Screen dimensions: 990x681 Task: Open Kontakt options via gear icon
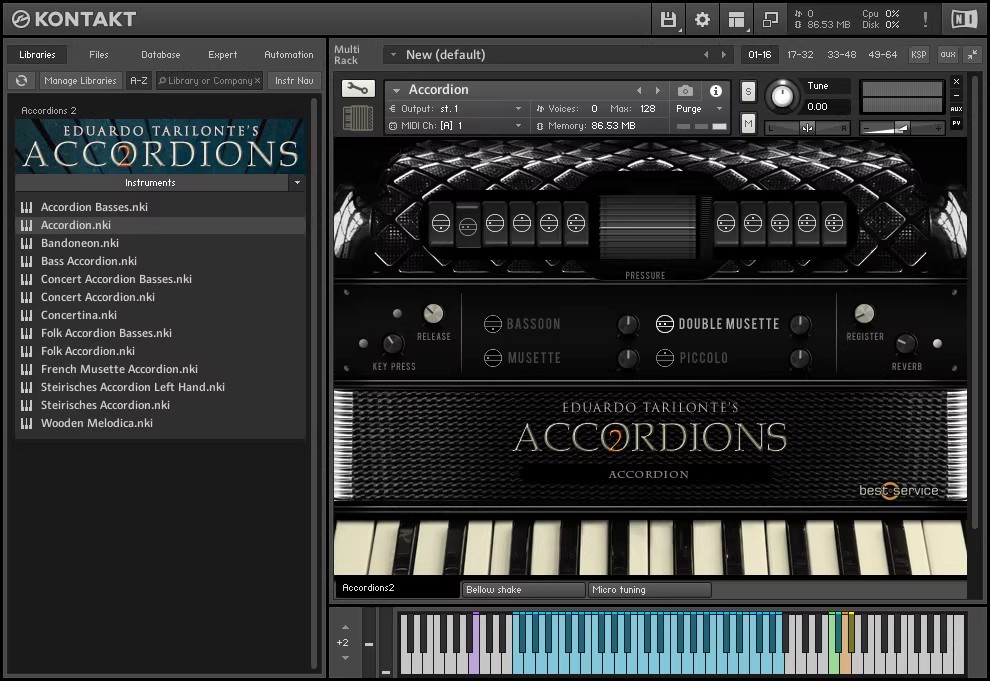702,19
